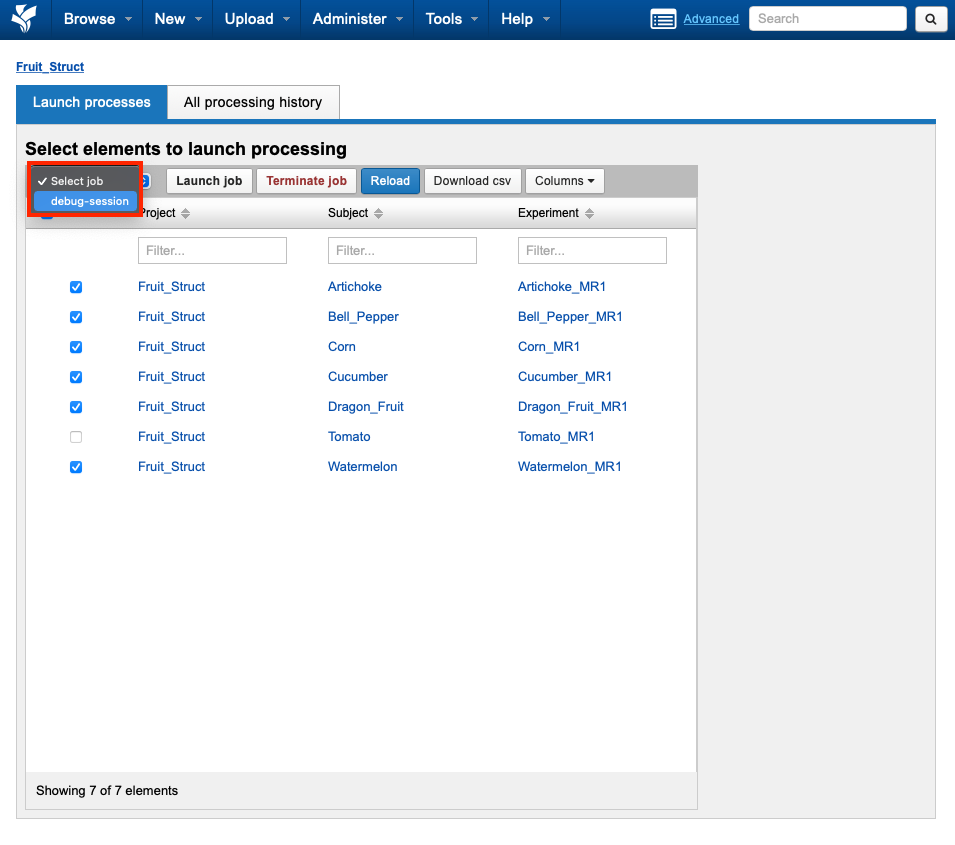The height and width of the screenshot is (845, 955).
Task: Sort by Subject column sort icon
Action: tap(378, 214)
